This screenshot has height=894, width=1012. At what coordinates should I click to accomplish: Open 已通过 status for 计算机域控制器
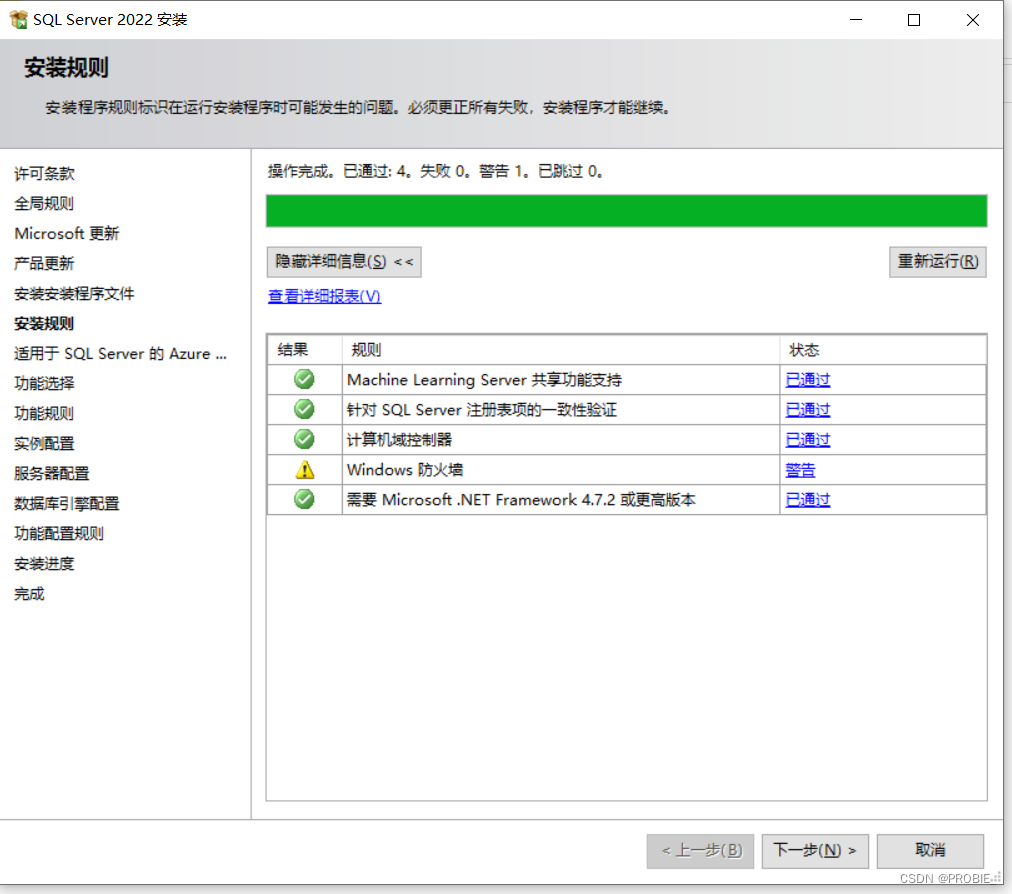807,440
